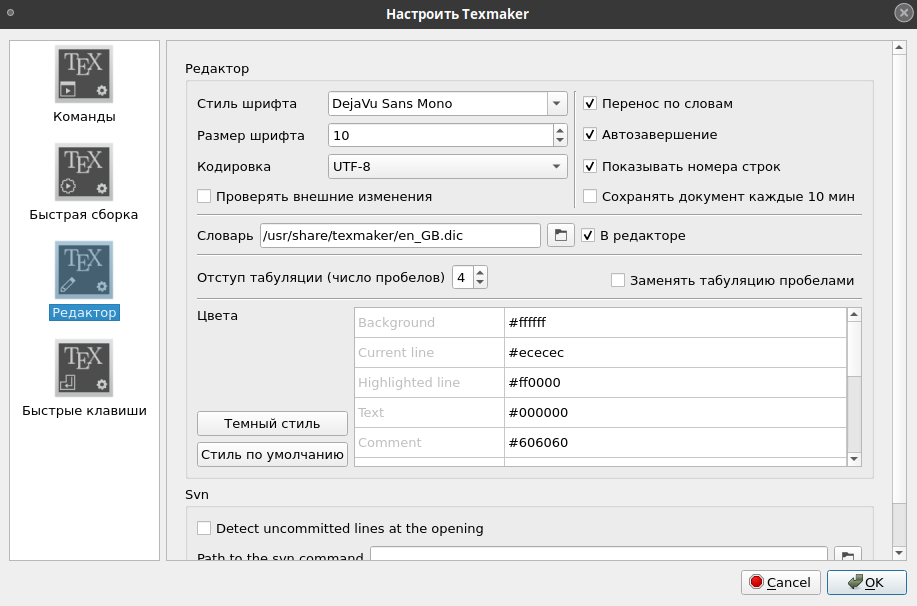Viewport: 917px width, 606px height.
Task: Open the Быстрая сборка settings page icon
Action: (84, 172)
